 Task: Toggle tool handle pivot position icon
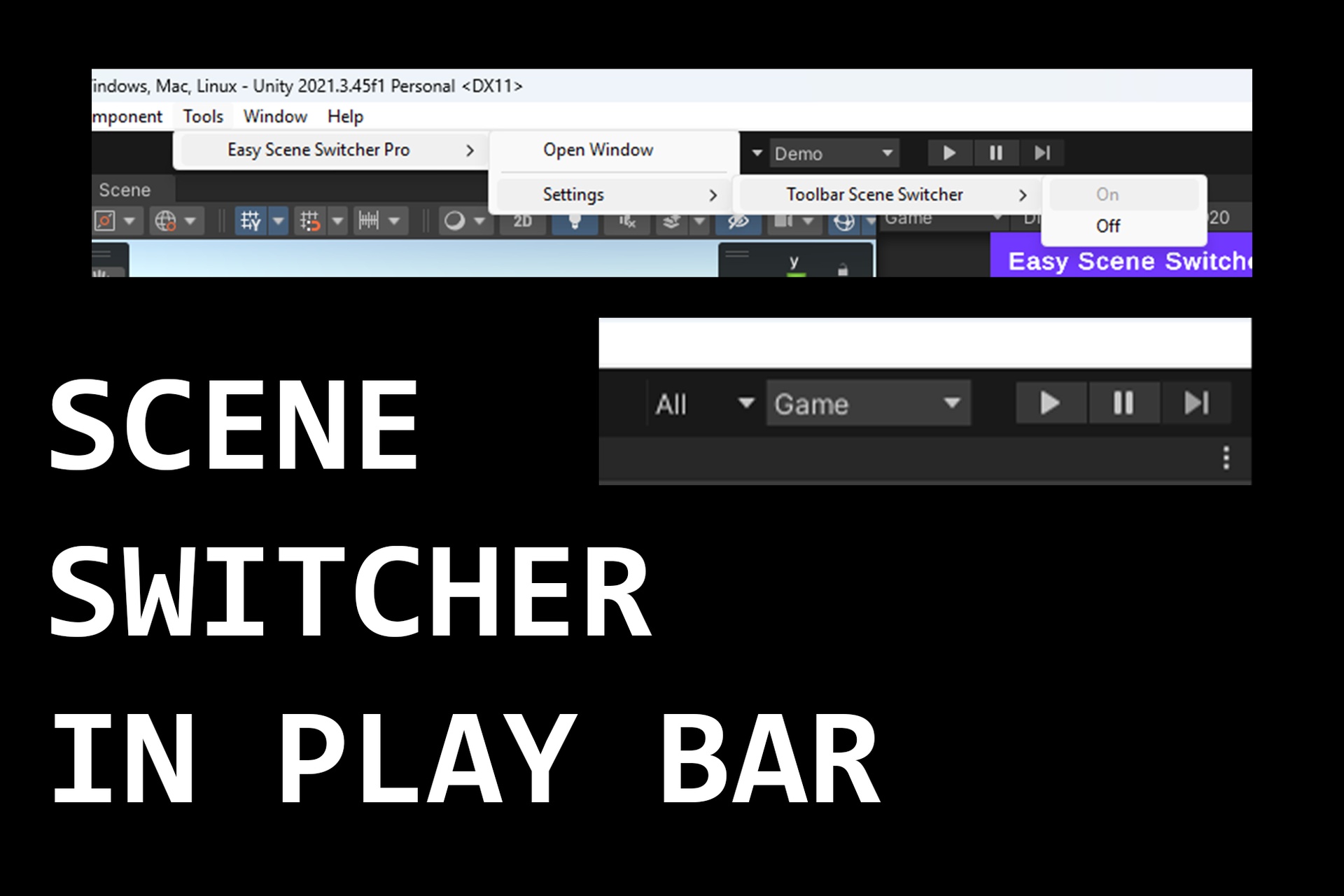(x=105, y=221)
